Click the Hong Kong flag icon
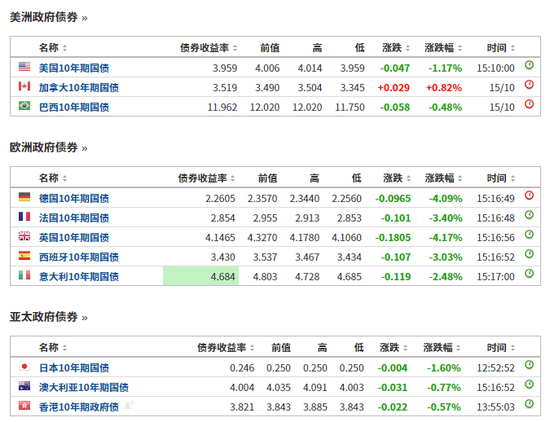 pos(24,406)
